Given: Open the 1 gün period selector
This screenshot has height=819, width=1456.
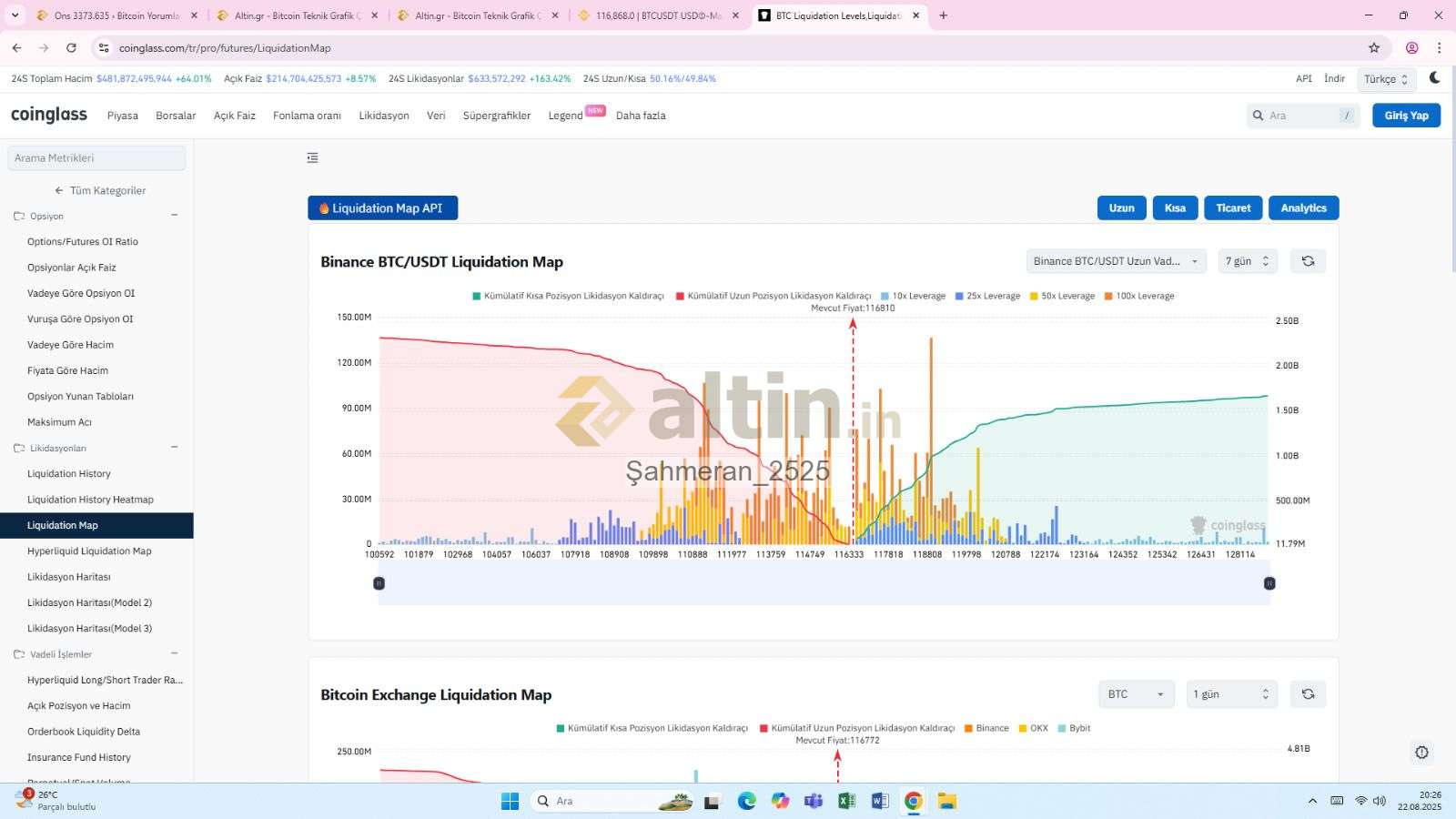Looking at the screenshot, I should 1231,694.
